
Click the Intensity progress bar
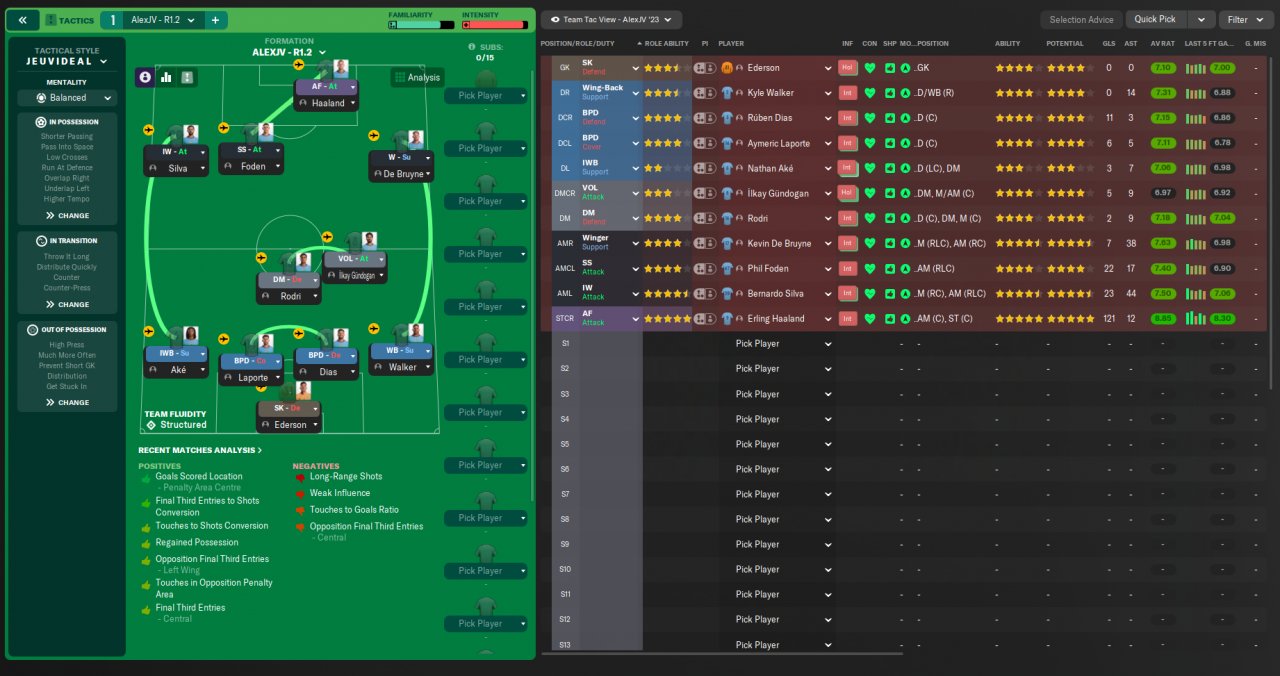click(494, 24)
